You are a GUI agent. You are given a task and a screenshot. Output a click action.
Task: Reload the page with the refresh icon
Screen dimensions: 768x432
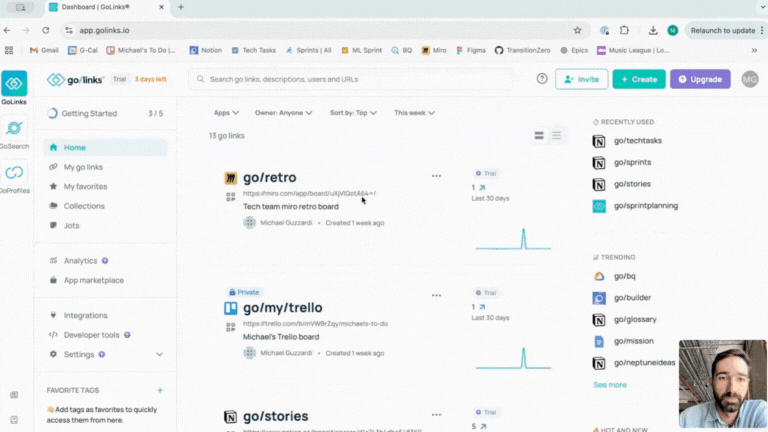coord(46,30)
